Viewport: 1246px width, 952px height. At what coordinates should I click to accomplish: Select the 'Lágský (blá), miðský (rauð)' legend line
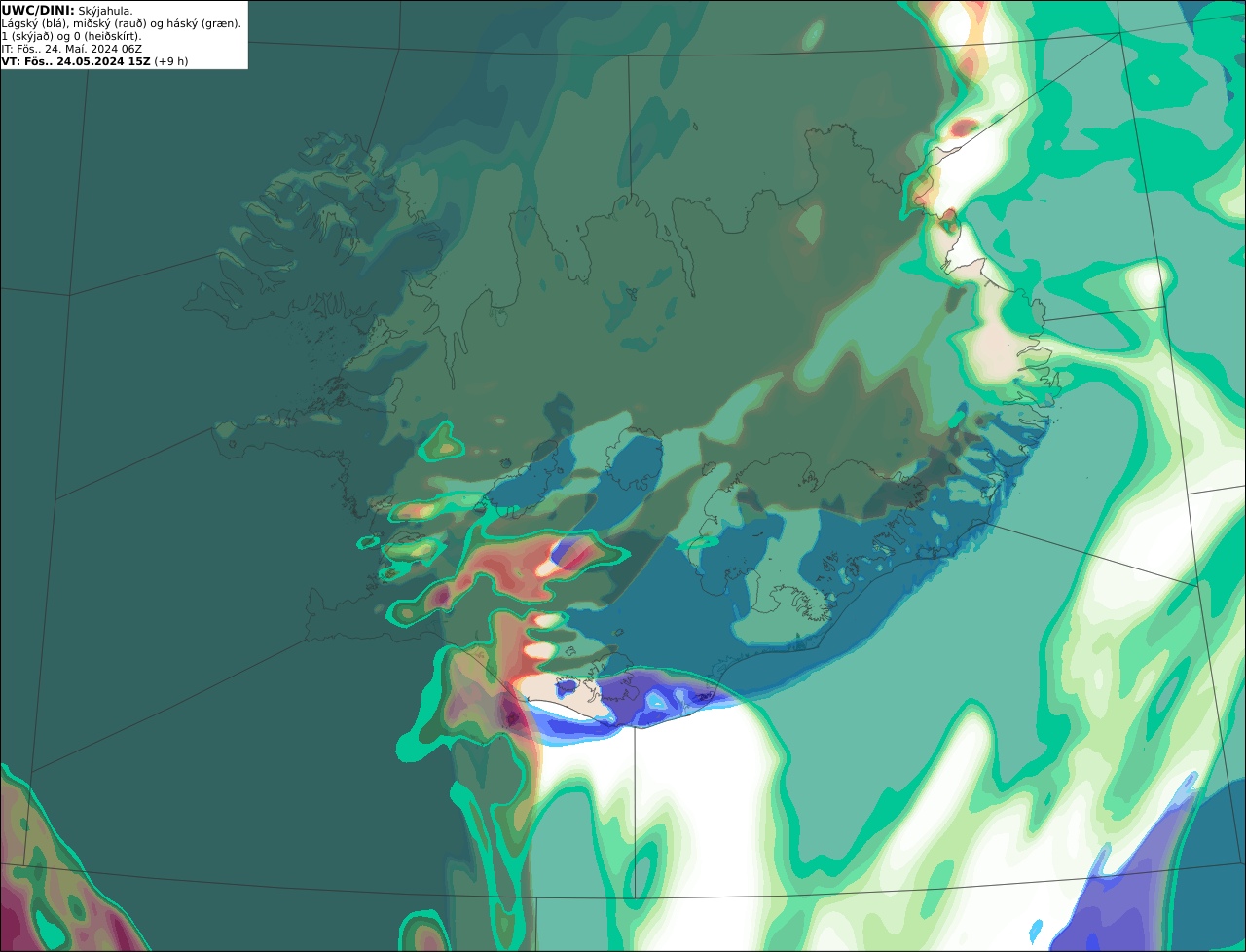122,23
